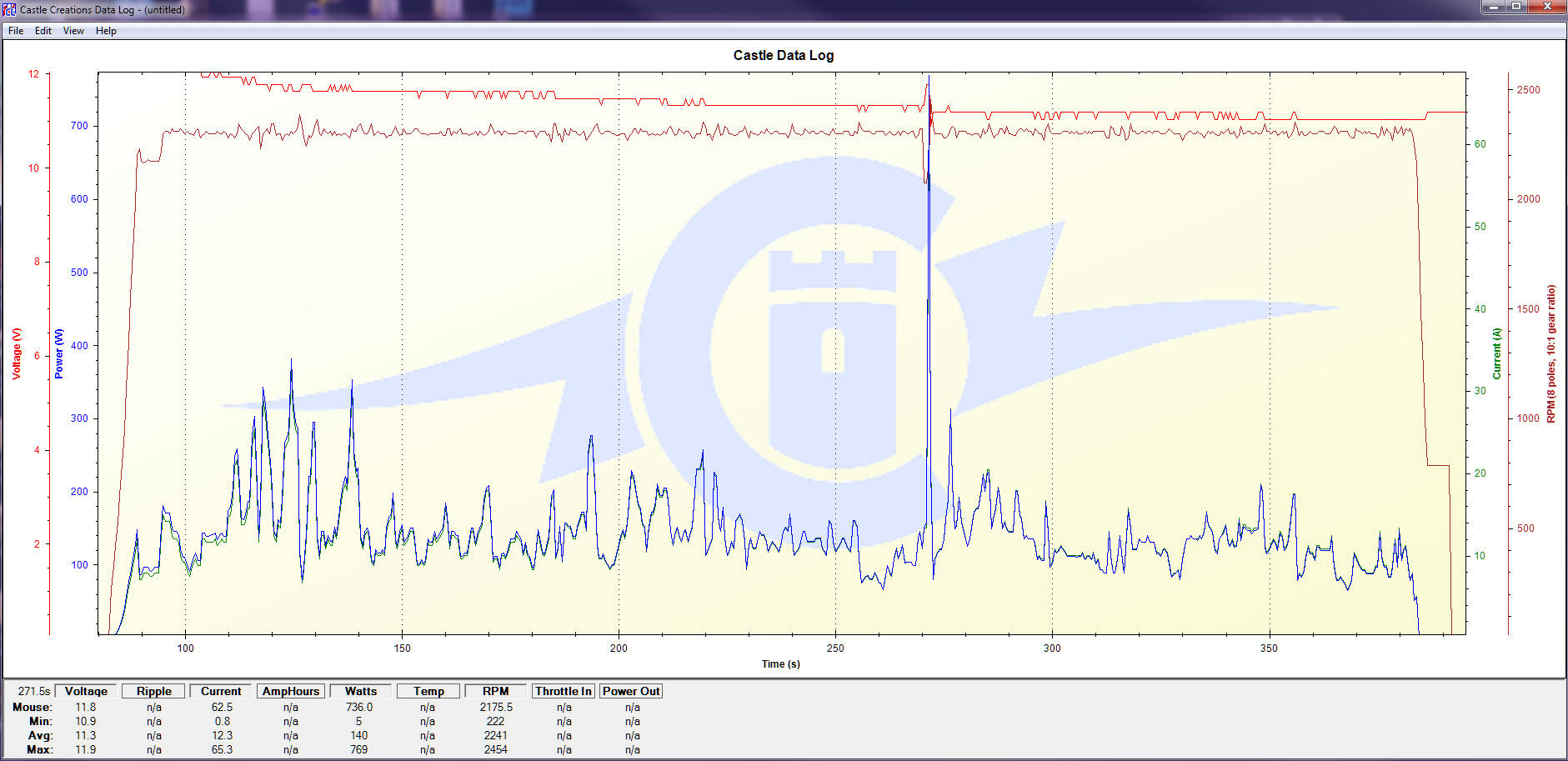Click the 12 tick on voltage axis

coord(33,74)
